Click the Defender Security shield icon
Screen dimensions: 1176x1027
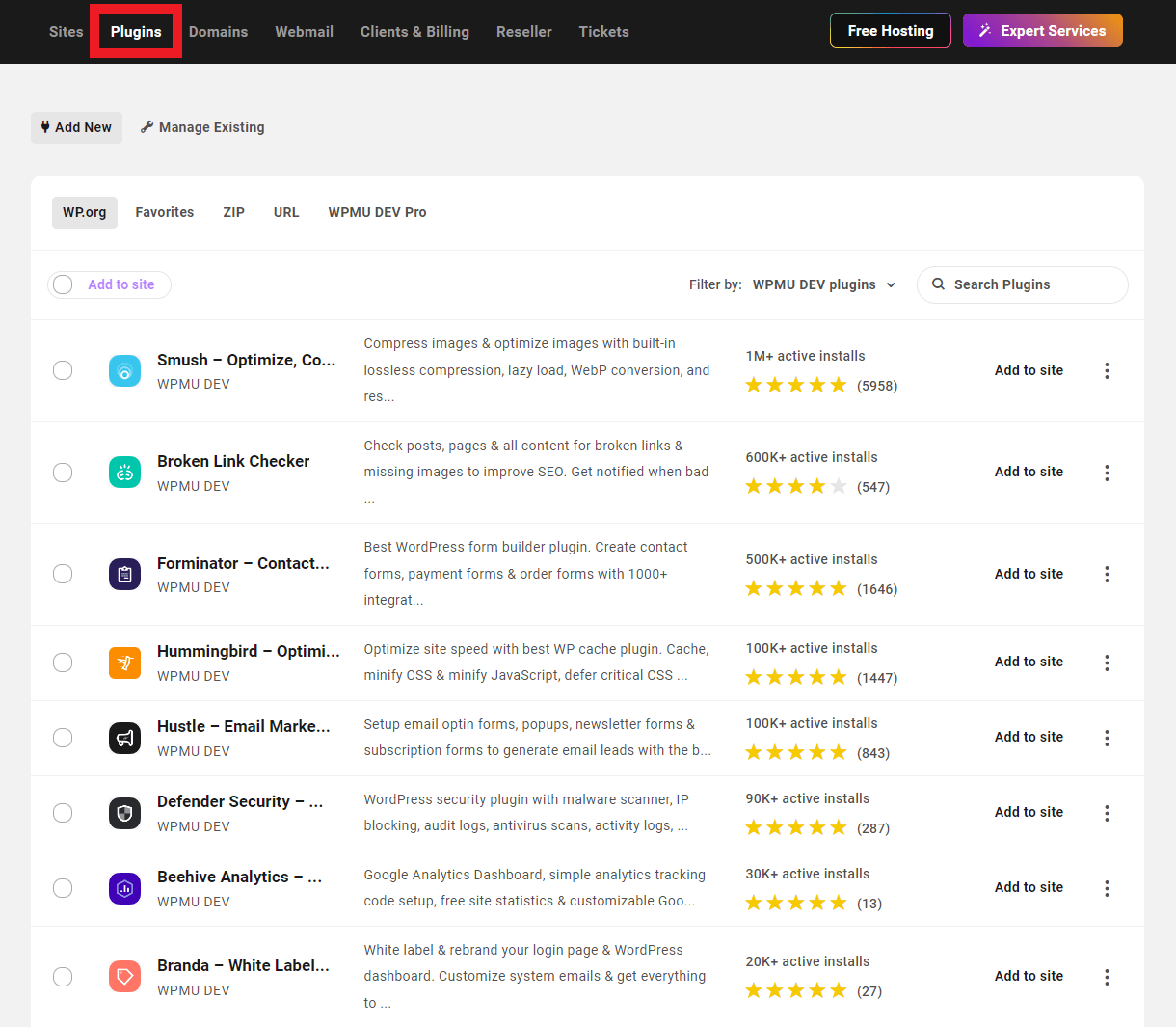(125, 813)
